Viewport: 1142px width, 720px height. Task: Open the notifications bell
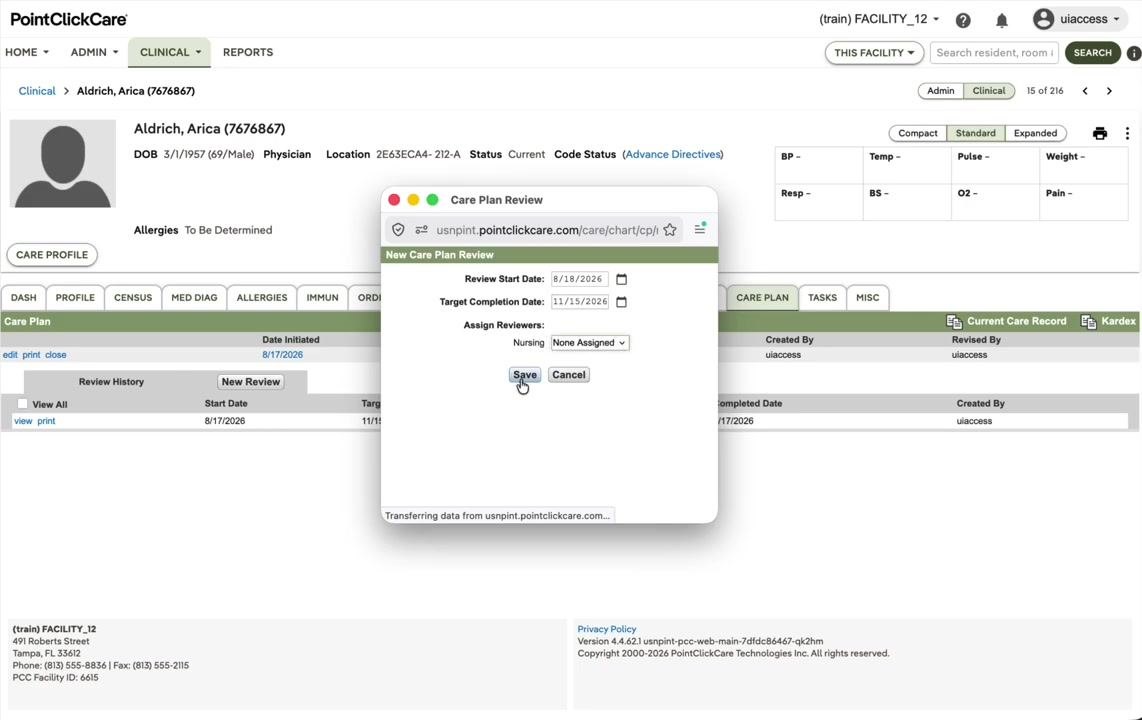pos(1001,20)
